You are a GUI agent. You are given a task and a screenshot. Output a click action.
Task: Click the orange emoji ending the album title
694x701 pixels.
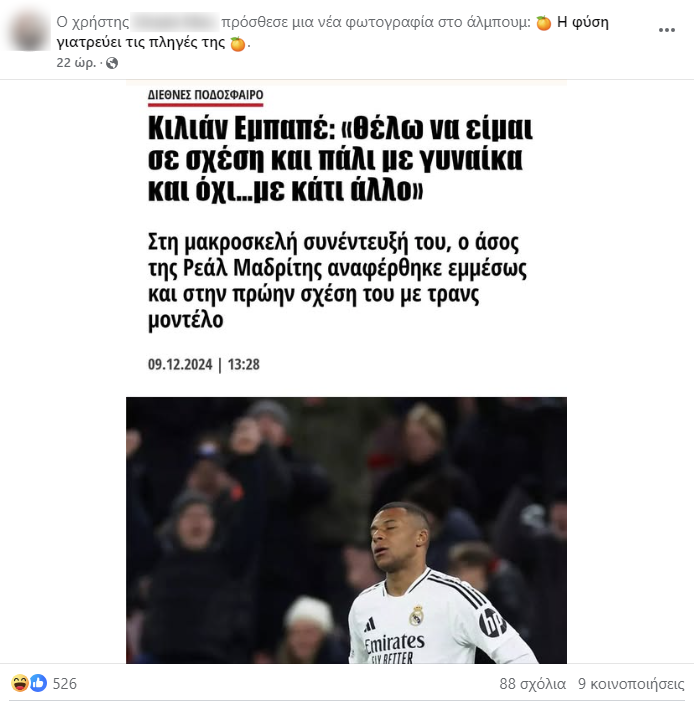tap(237, 43)
